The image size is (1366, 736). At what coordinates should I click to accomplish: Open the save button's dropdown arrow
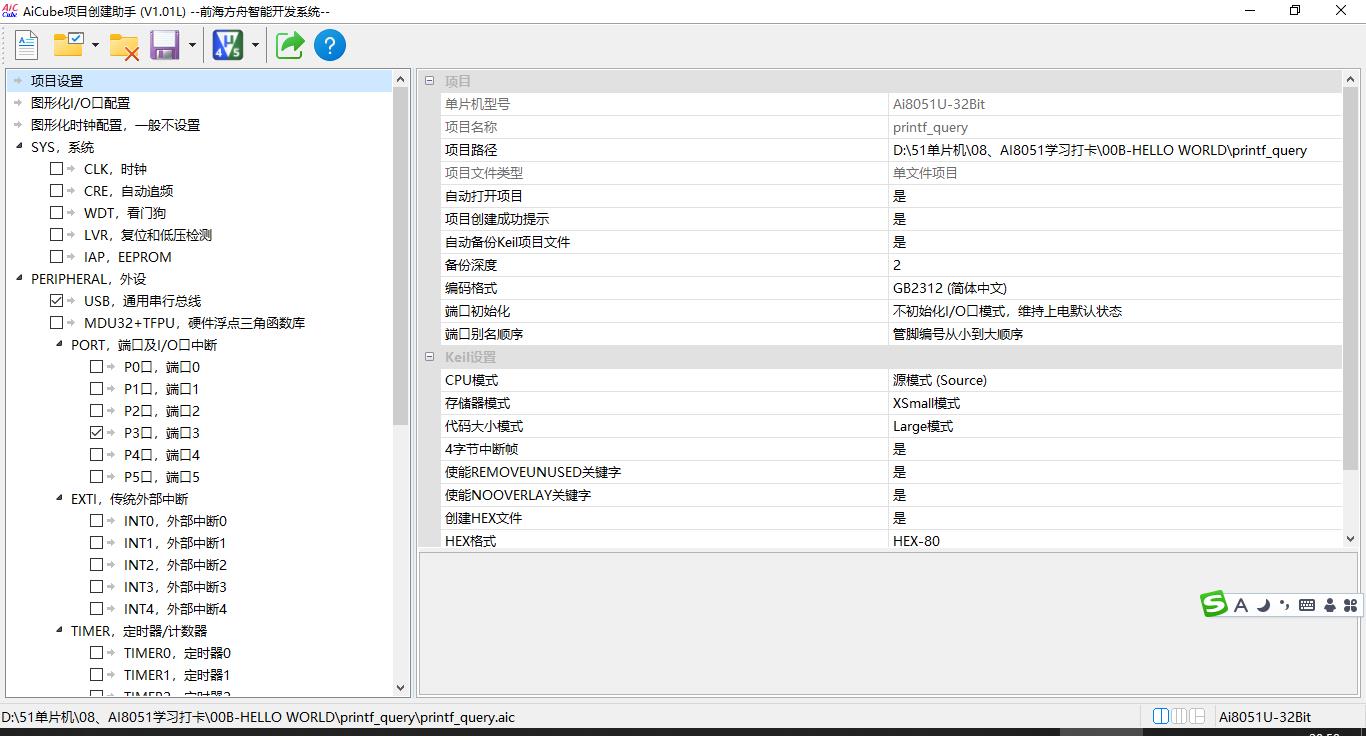click(x=193, y=44)
